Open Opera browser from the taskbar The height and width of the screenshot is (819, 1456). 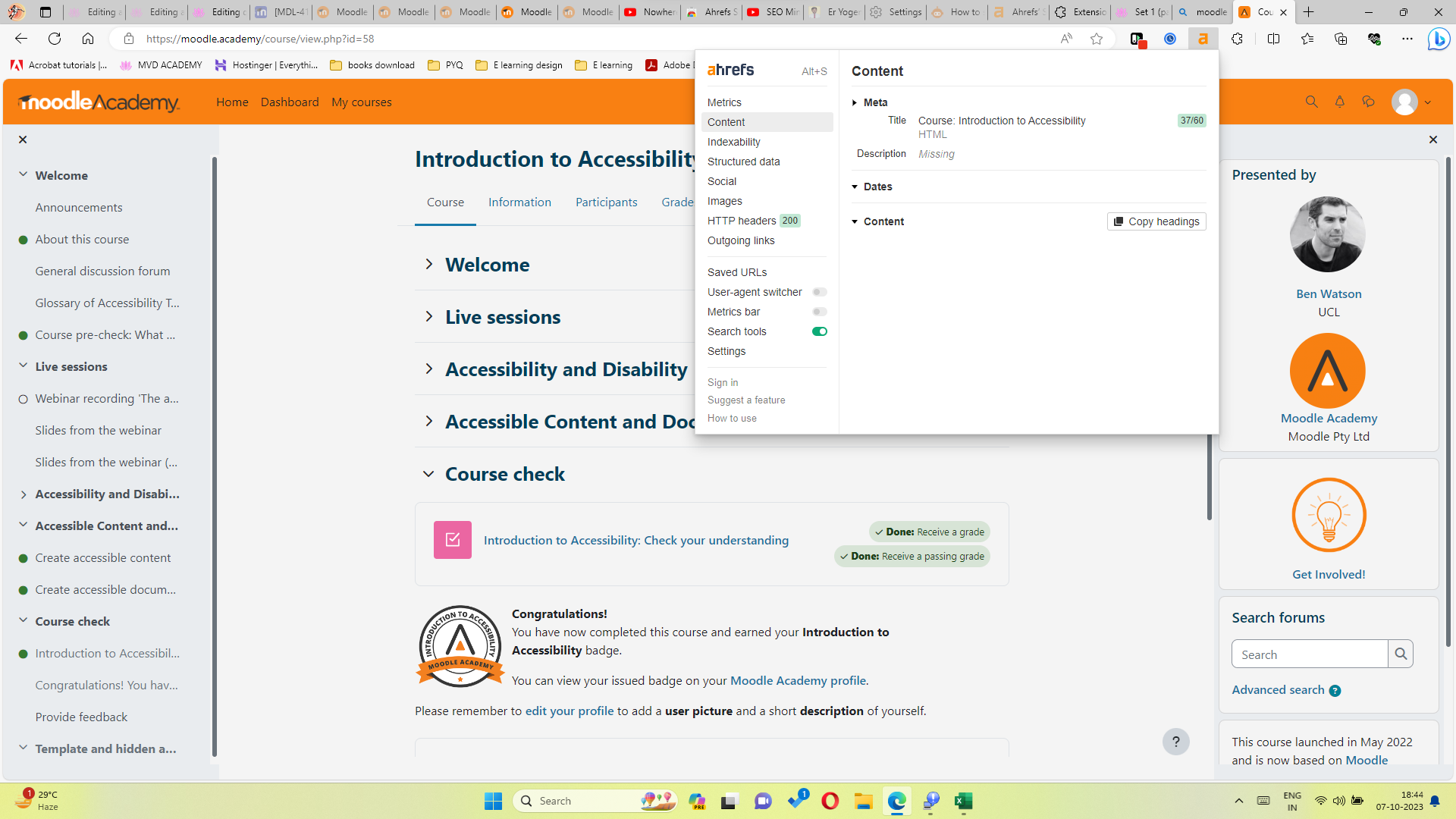pos(830,801)
